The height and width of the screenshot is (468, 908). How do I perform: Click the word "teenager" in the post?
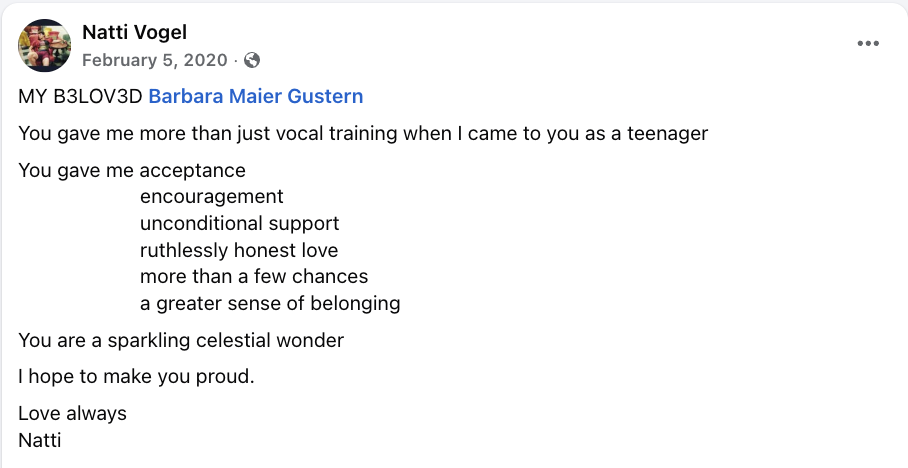pyautogui.click(x=666, y=134)
